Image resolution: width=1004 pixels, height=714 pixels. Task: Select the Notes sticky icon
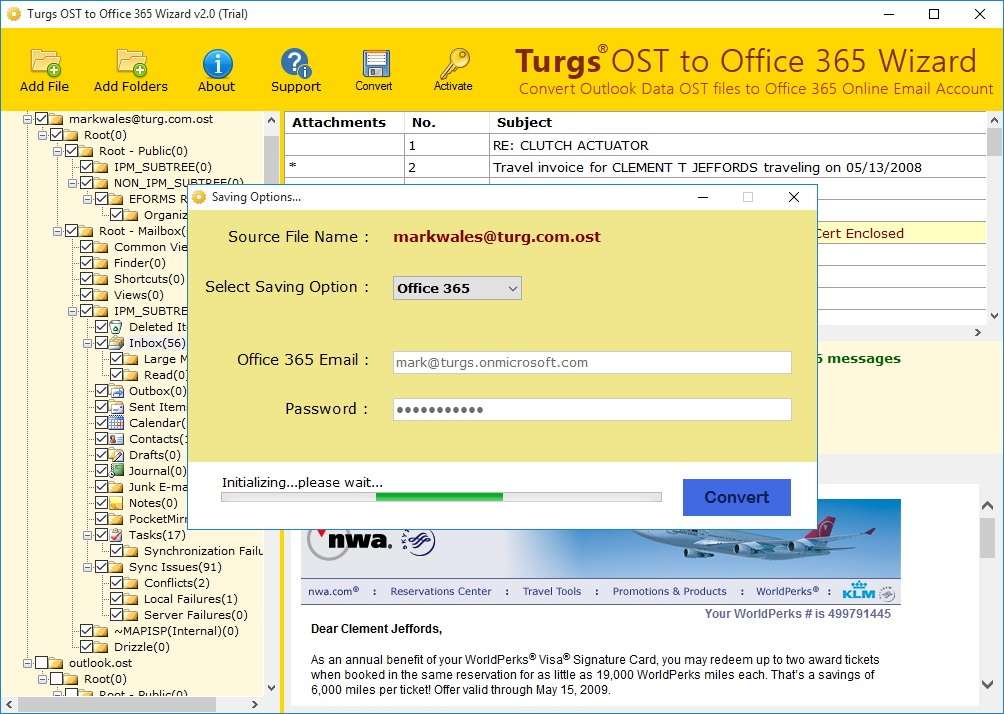coord(117,503)
